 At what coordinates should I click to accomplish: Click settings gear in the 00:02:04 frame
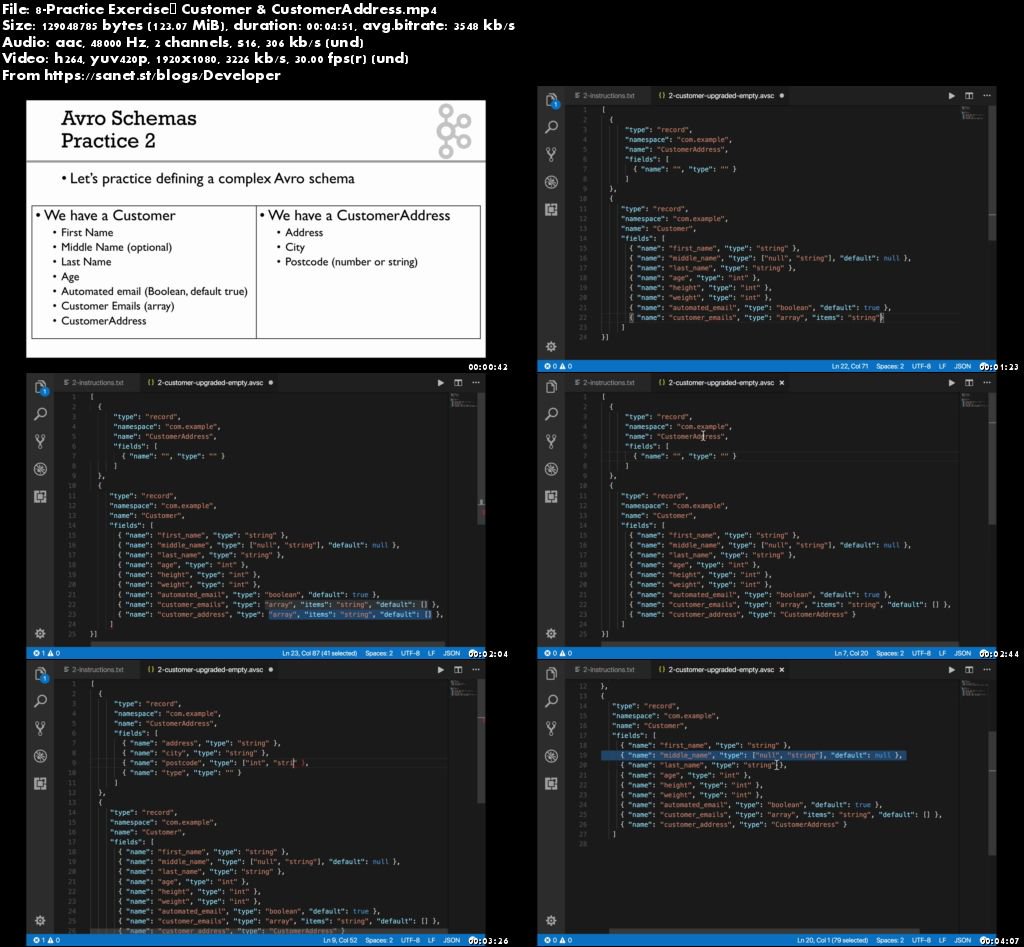click(x=40, y=633)
